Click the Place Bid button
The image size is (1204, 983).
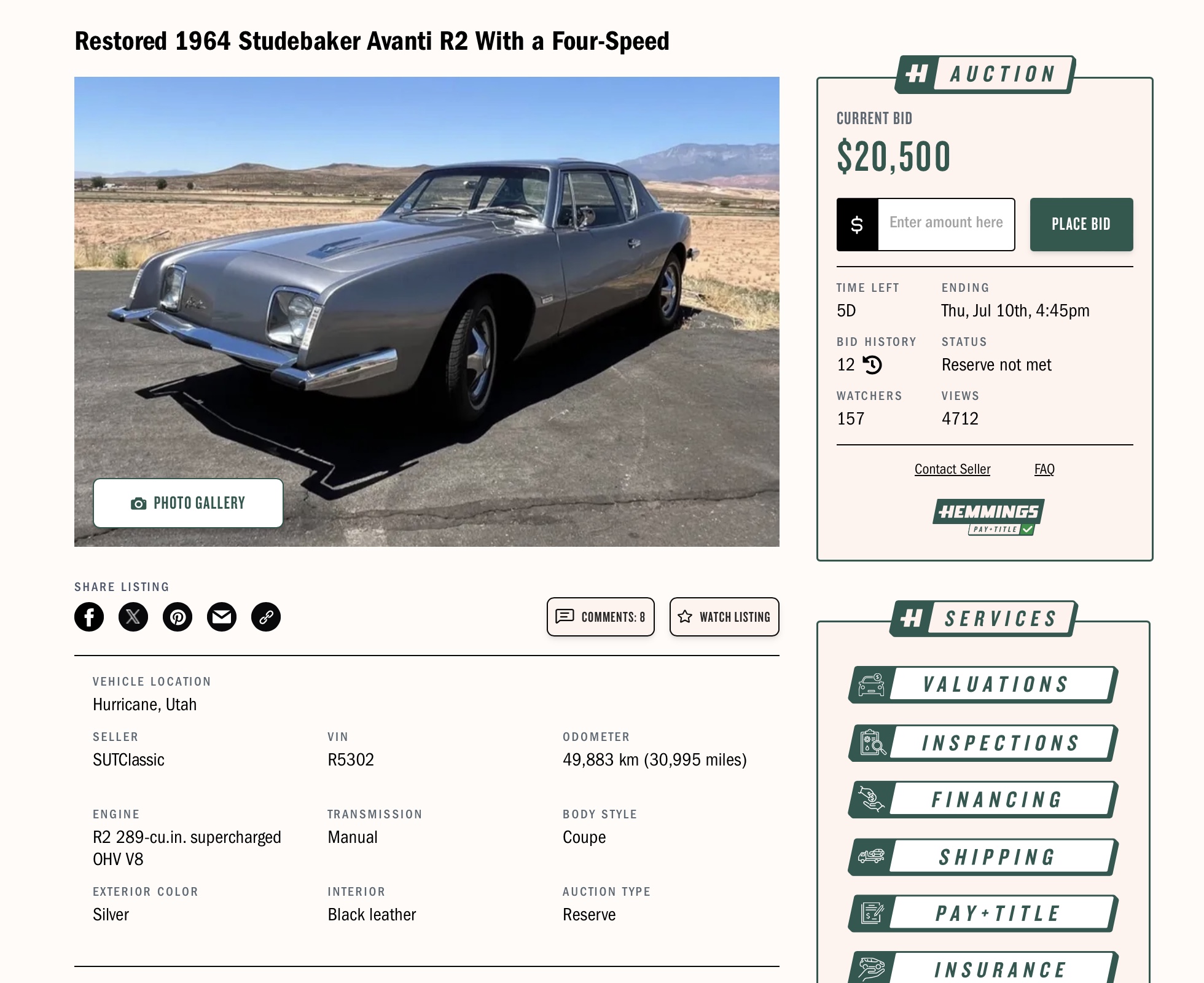coord(1081,224)
